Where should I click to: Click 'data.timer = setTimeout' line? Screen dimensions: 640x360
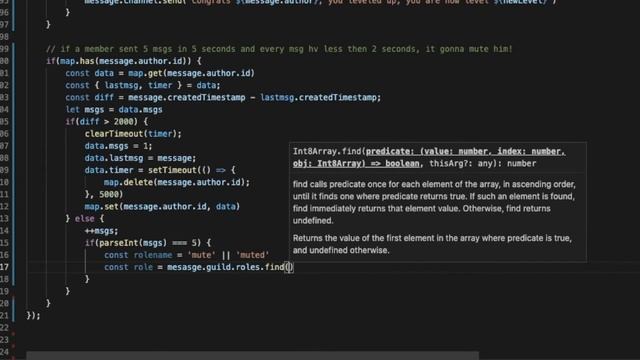(160, 170)
